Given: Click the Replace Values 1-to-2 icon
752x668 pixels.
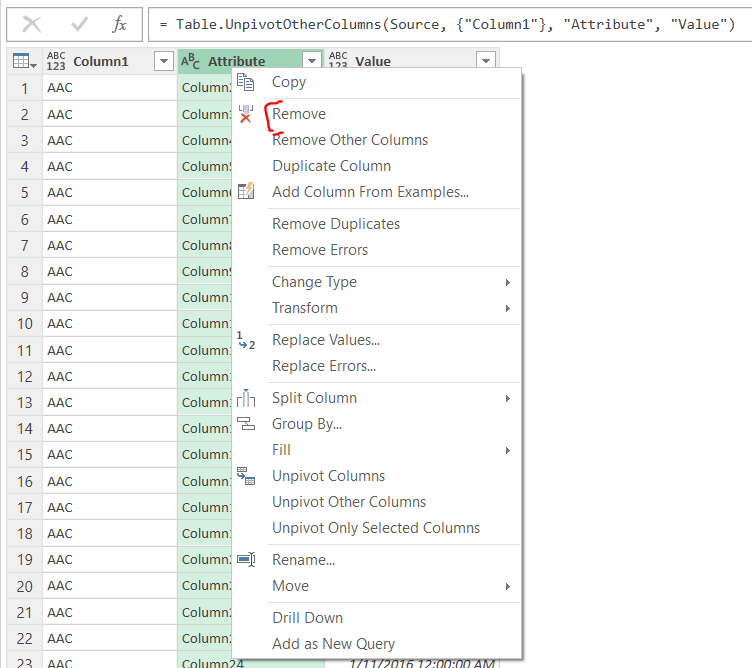Looking at the screenshot, I should point(246,340).
